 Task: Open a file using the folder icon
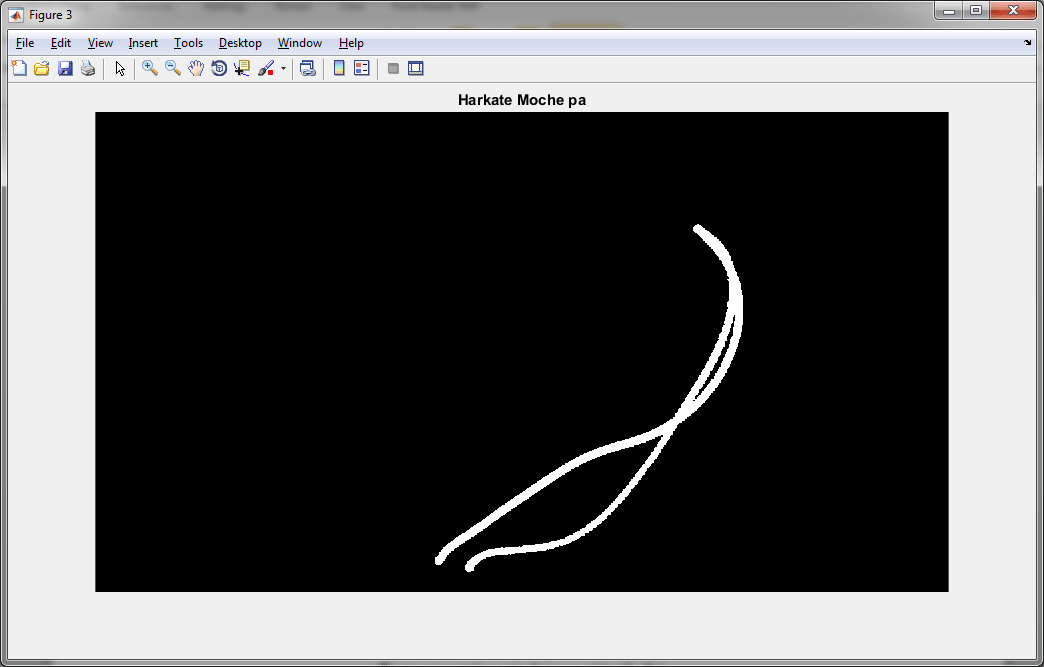(x=42, y=68)
